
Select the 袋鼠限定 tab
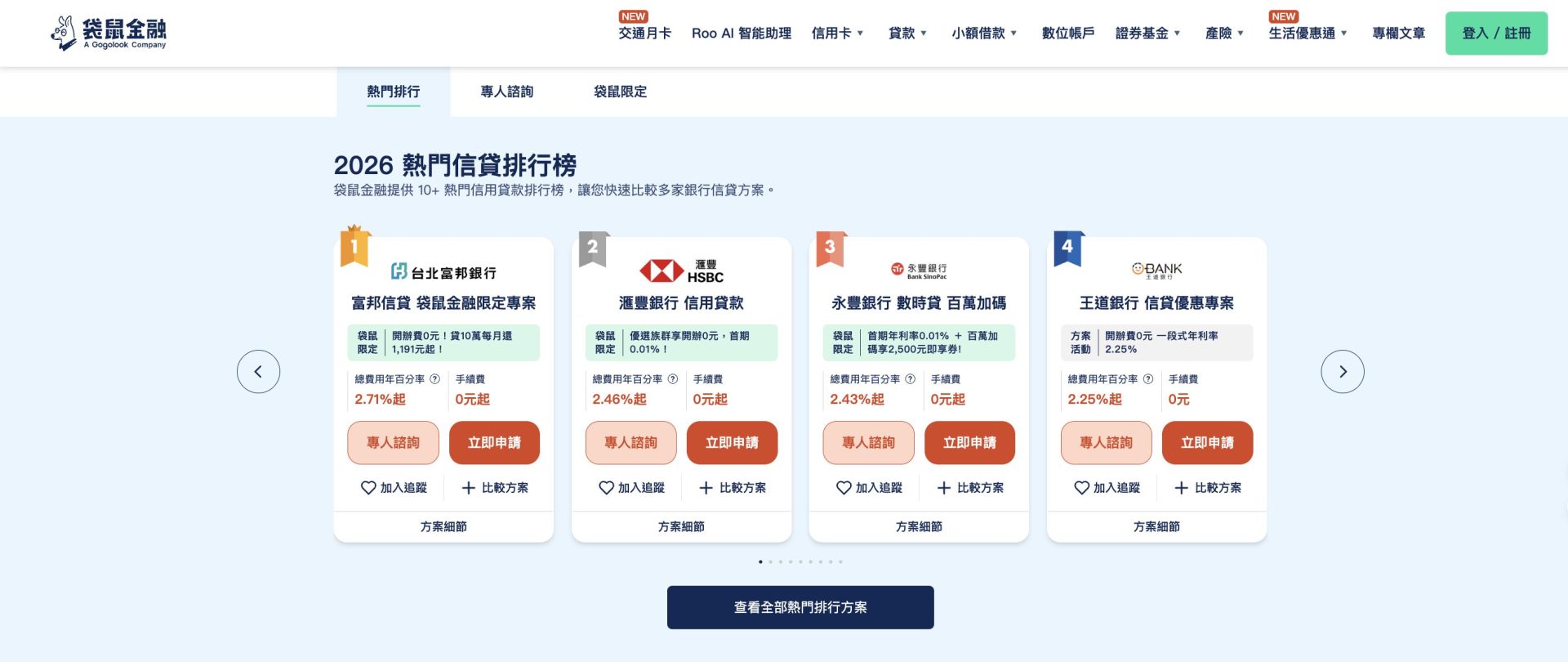(x=620, y=92)
